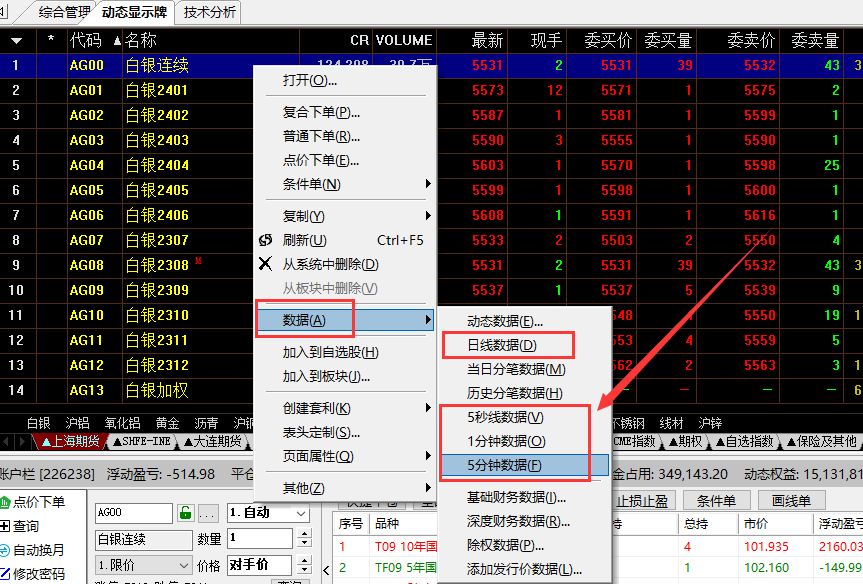The width and height of the screenshot is (863, 584).
Task: Choose 加入到自选股(H) menu entry
Action: tap(345, 352)
